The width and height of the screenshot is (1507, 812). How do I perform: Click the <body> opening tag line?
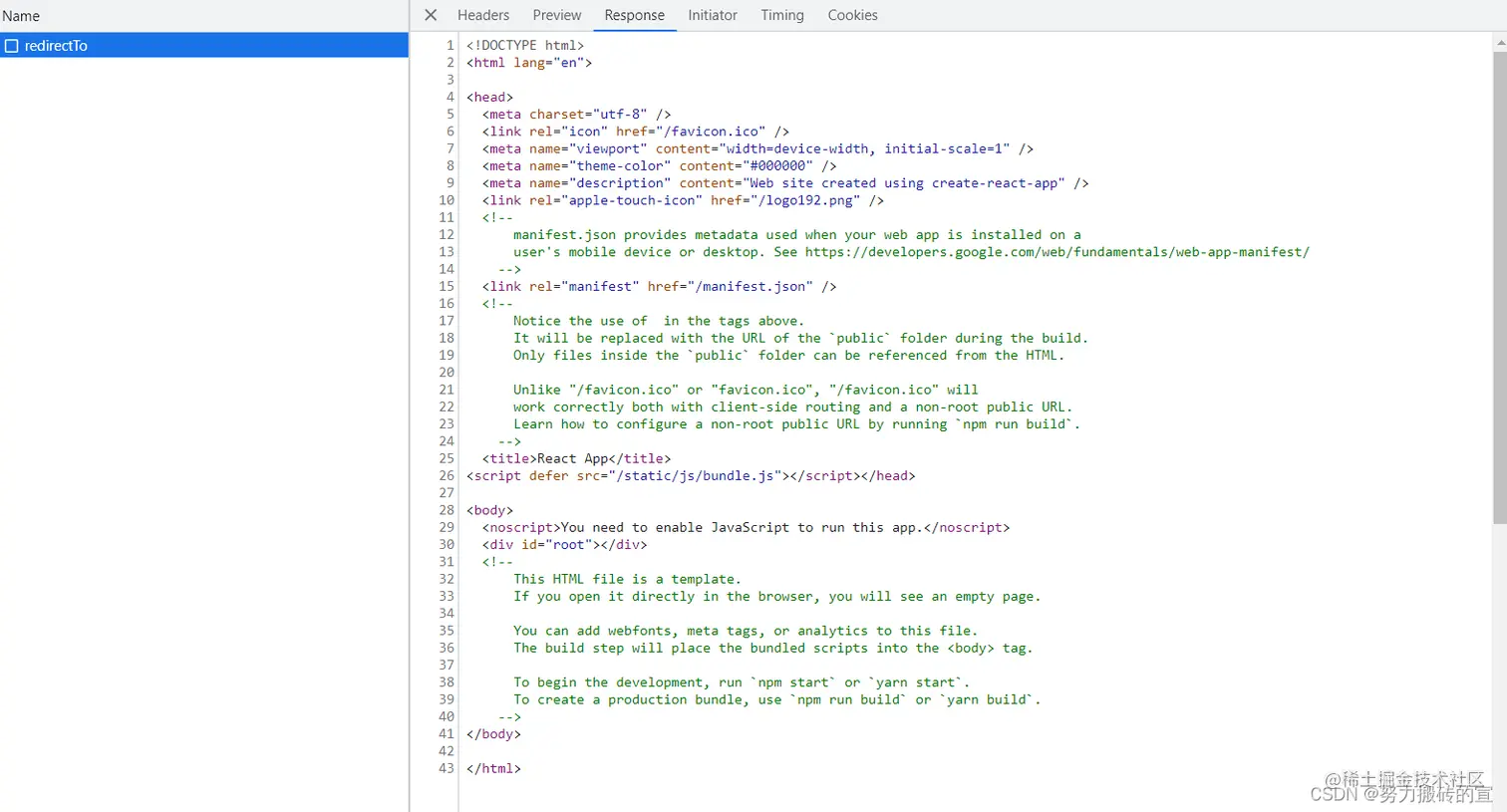click(489, 510)
